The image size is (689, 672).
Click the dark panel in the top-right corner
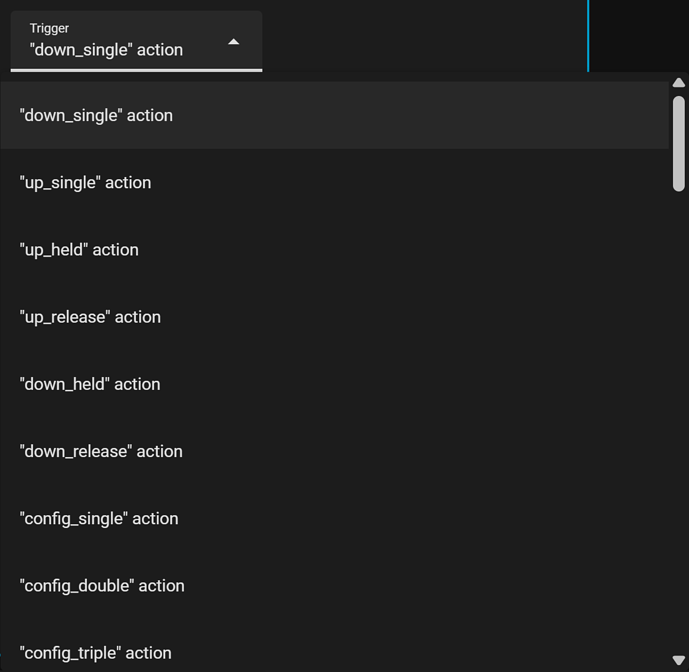639,35
